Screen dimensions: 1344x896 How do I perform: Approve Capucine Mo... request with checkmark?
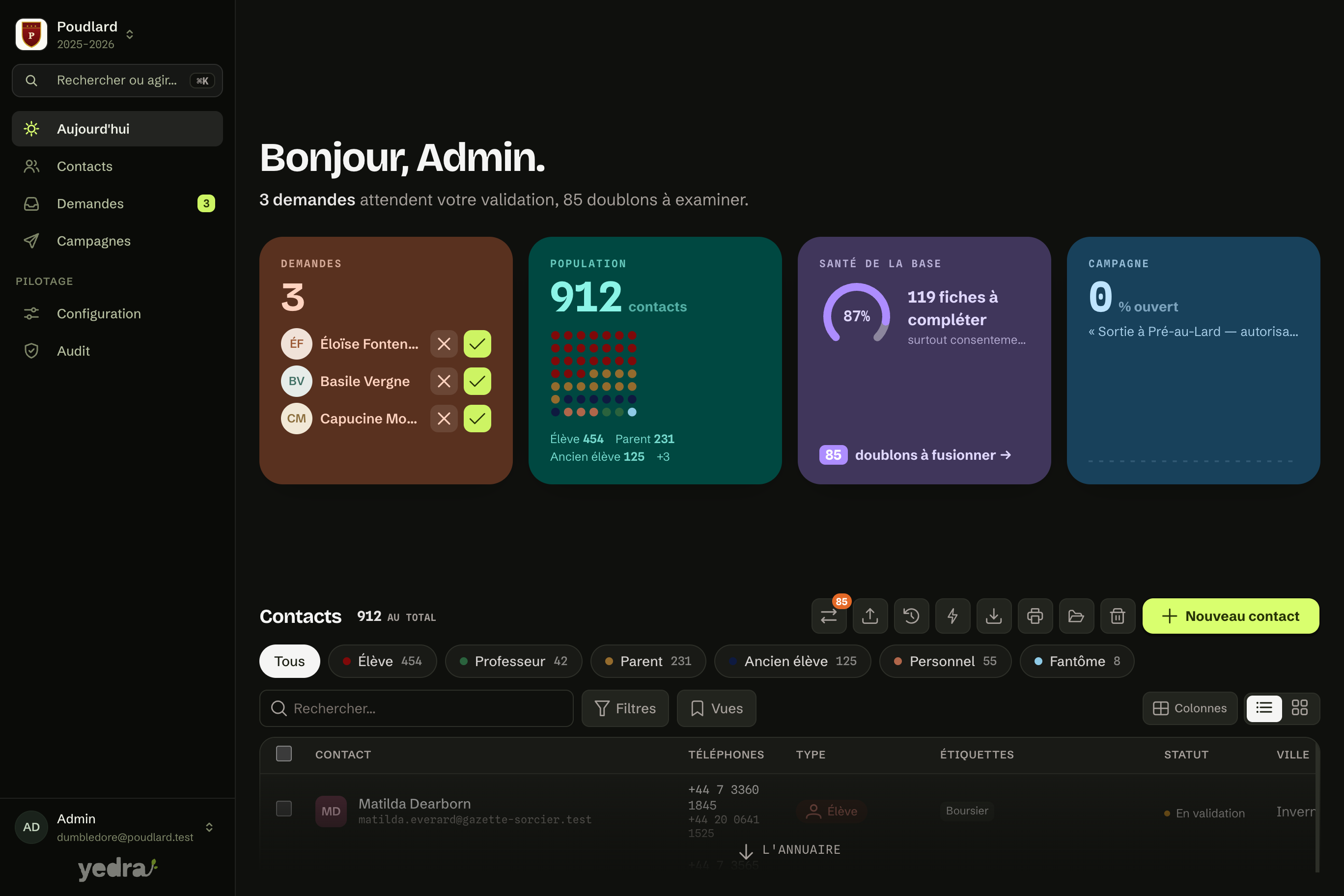[477, 419]
